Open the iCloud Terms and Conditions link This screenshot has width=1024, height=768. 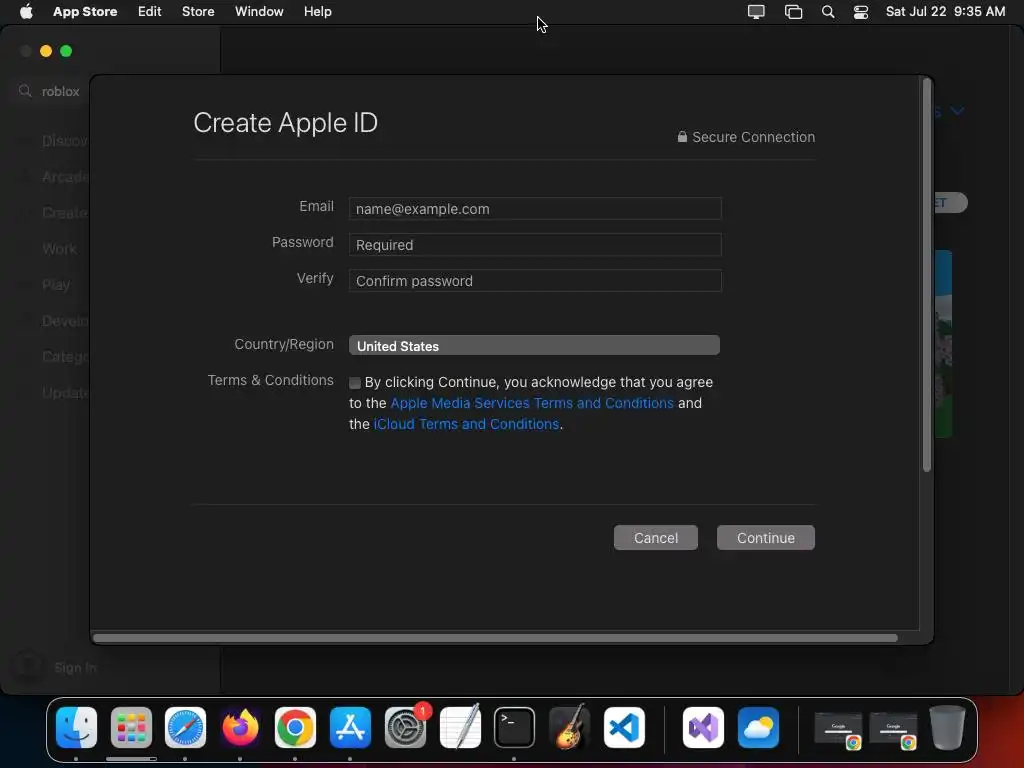(x=466, y=424)
